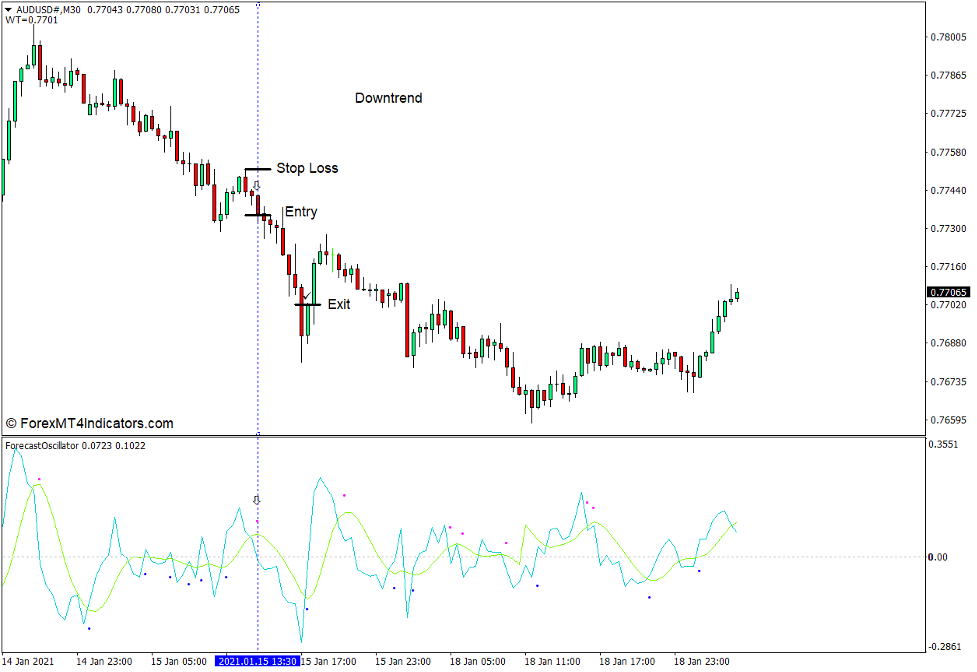977x672 pixels.
Task: Click the 18 Jan 11:00 timeline label
Action: pos(552,660)
